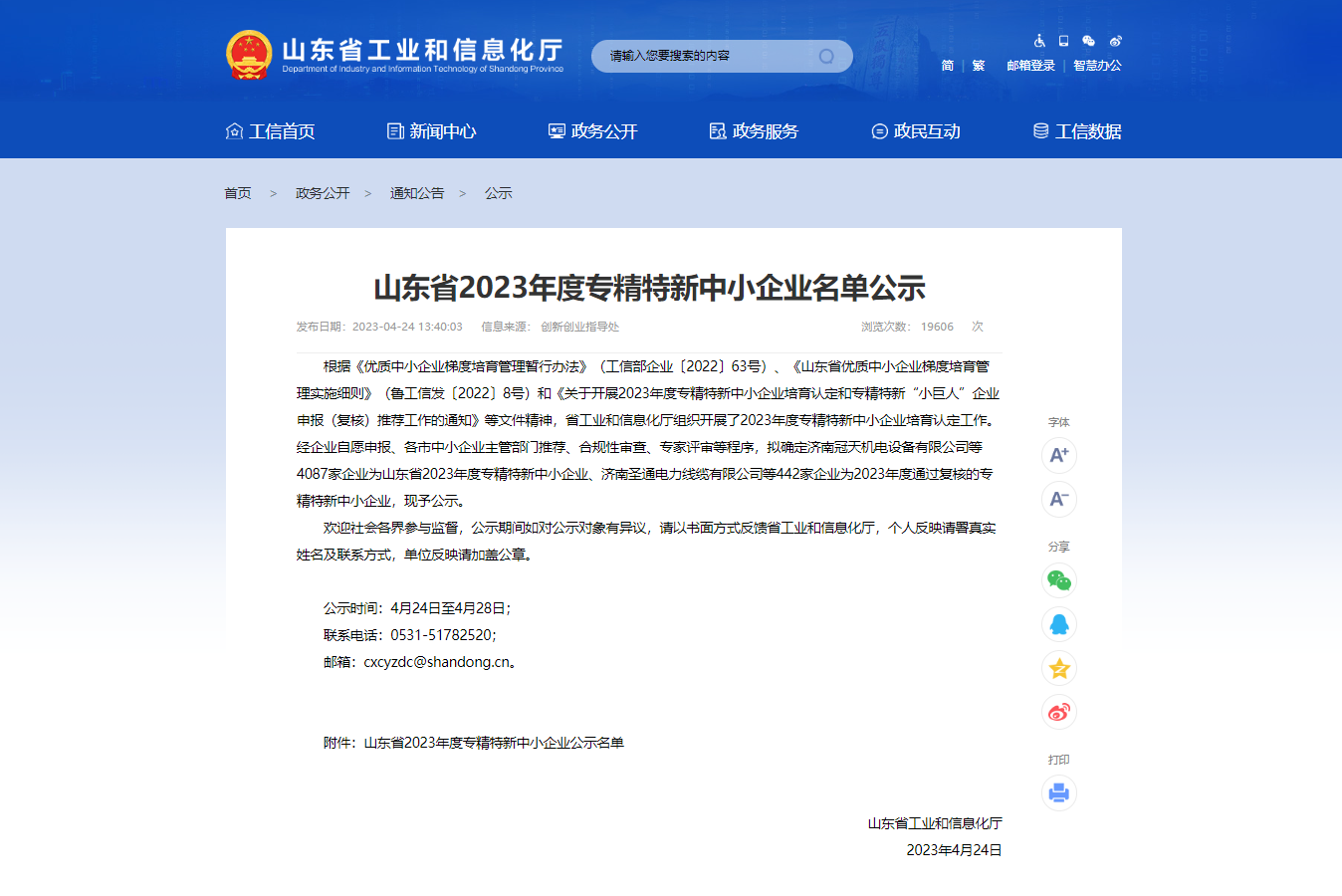Click the email cxcyzdc@shandong.cn

437,662
